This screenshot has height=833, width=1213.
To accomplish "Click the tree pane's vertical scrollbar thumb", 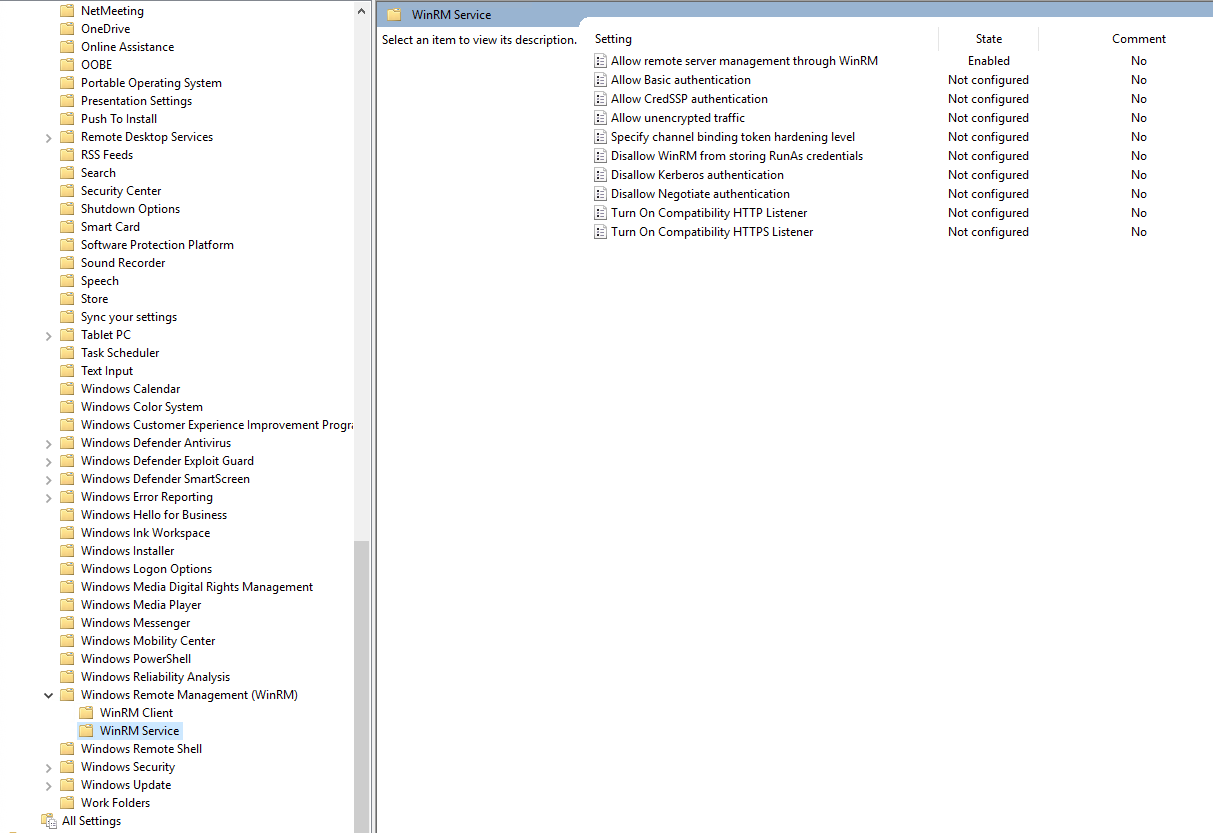I will [x=362, y=685].
